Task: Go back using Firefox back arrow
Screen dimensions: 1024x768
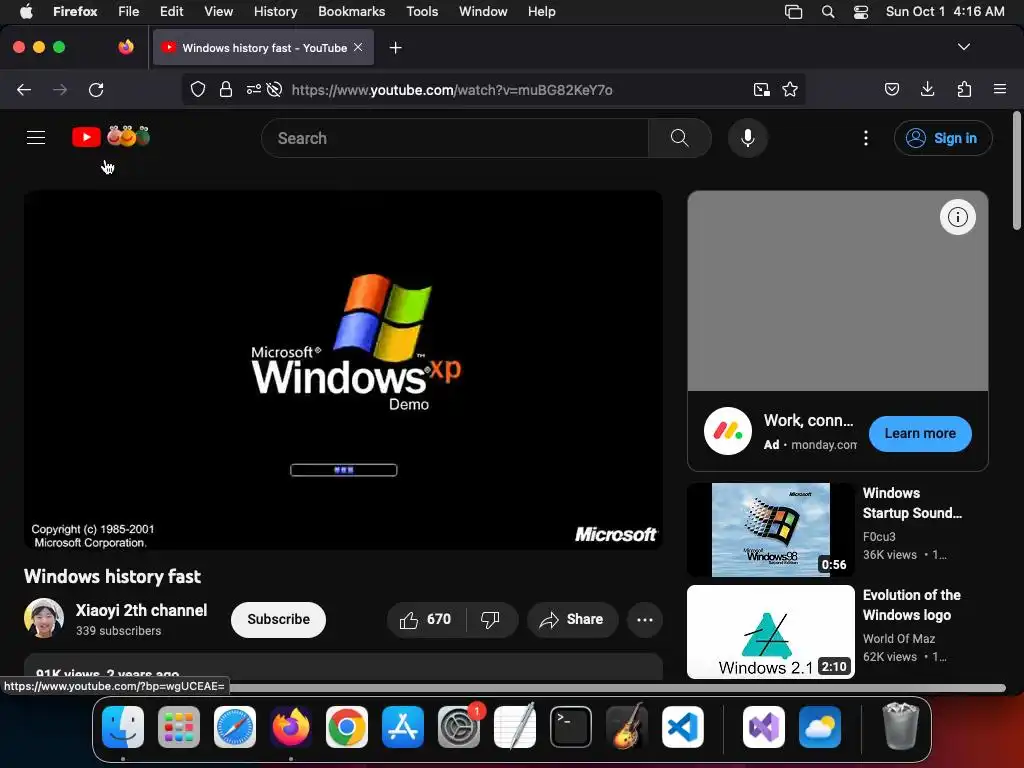Action: click(24, 89)
